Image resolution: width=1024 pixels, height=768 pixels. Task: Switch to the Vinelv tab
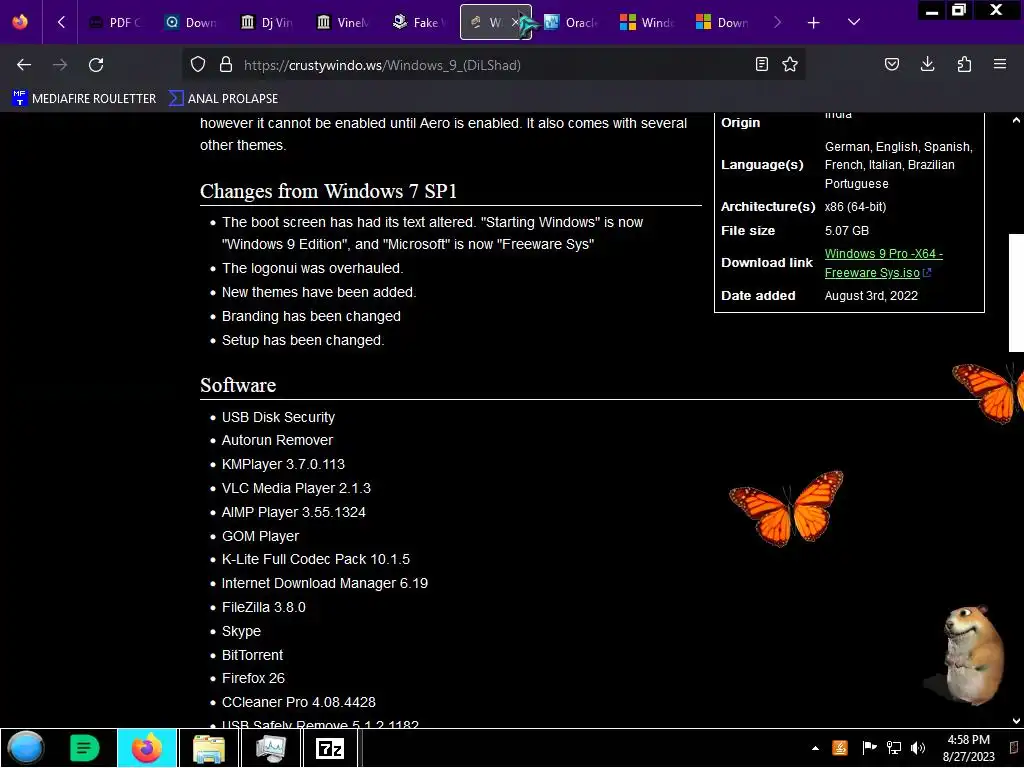click(x=343, y=23)
